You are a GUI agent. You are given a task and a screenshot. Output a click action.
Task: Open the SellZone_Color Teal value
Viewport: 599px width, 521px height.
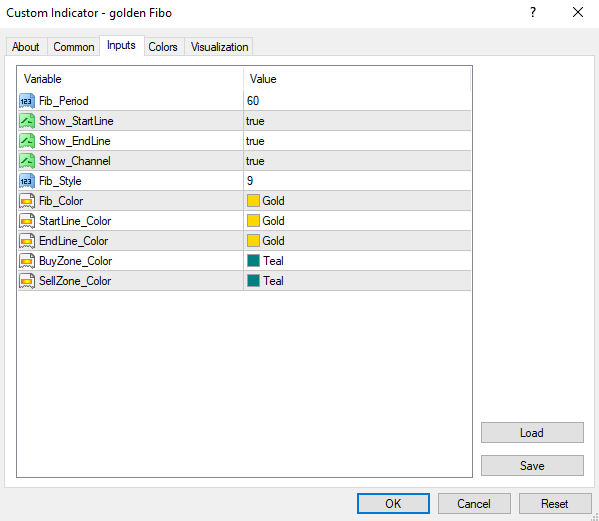coord(357,281)
